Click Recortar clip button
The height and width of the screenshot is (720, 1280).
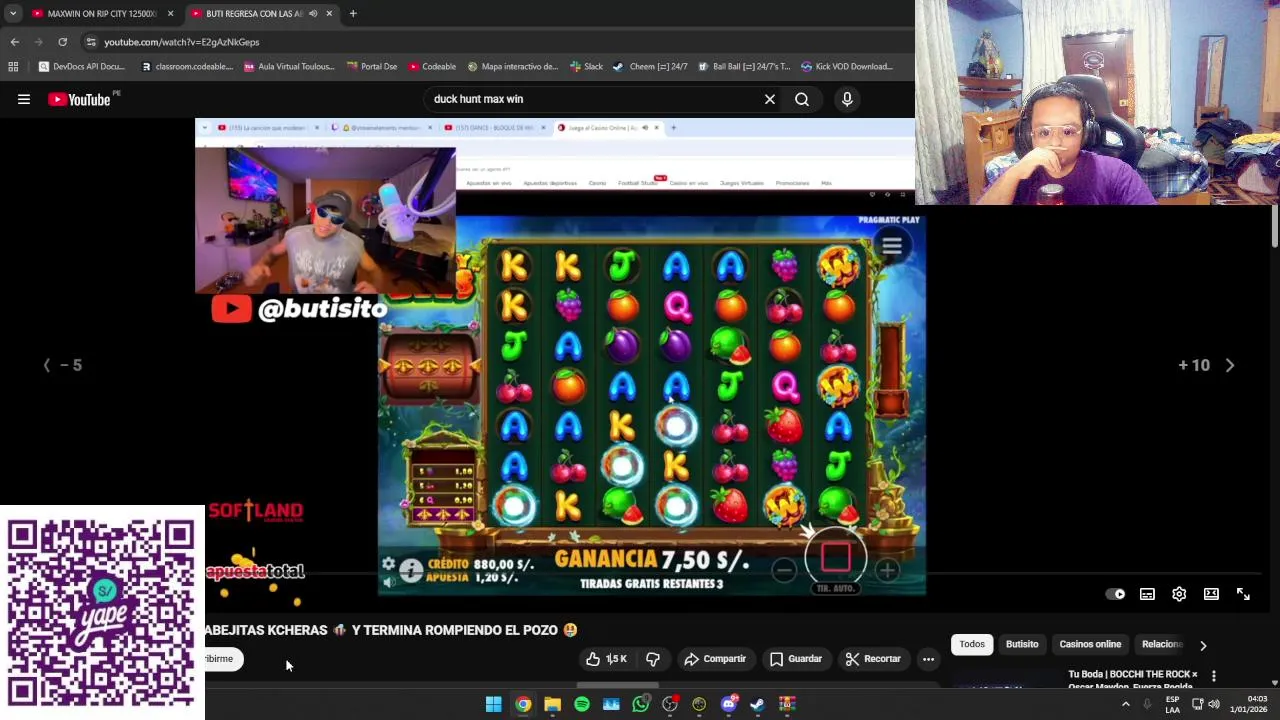(873, 659)
